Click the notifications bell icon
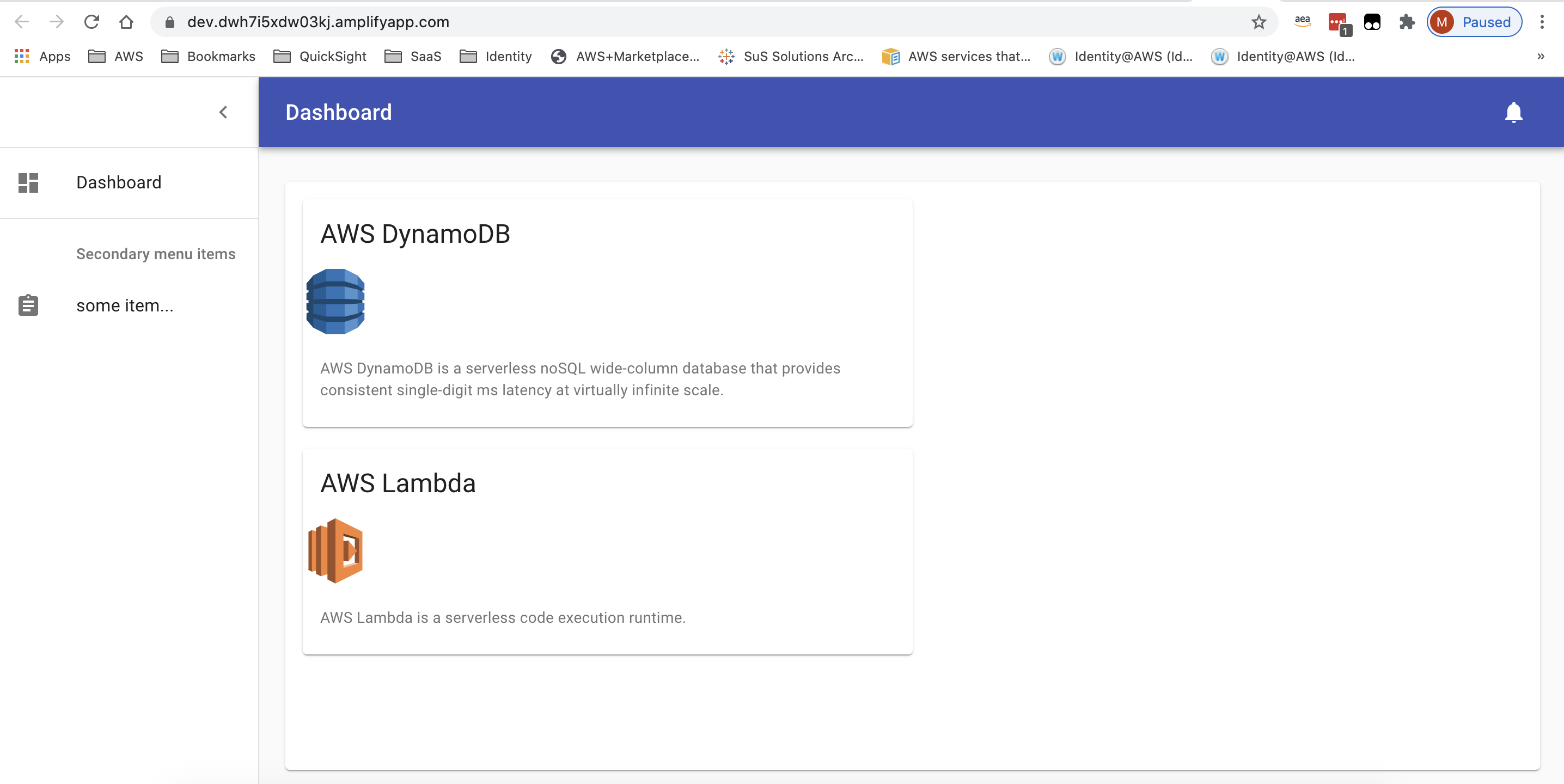The height and width of the screenshot is (784, 1564). click(1513, 112)
